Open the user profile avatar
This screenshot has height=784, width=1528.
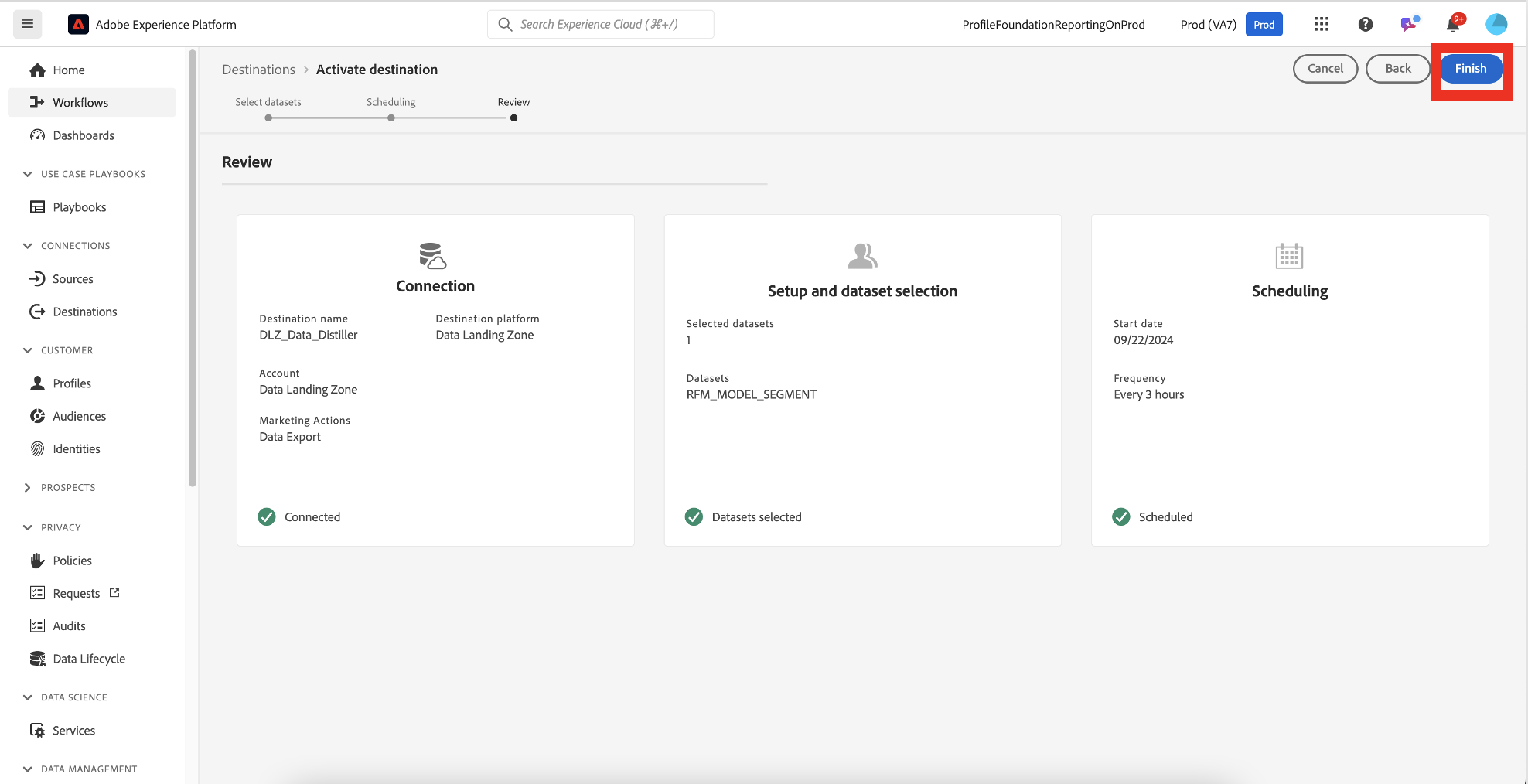[x=1496, y=24]
